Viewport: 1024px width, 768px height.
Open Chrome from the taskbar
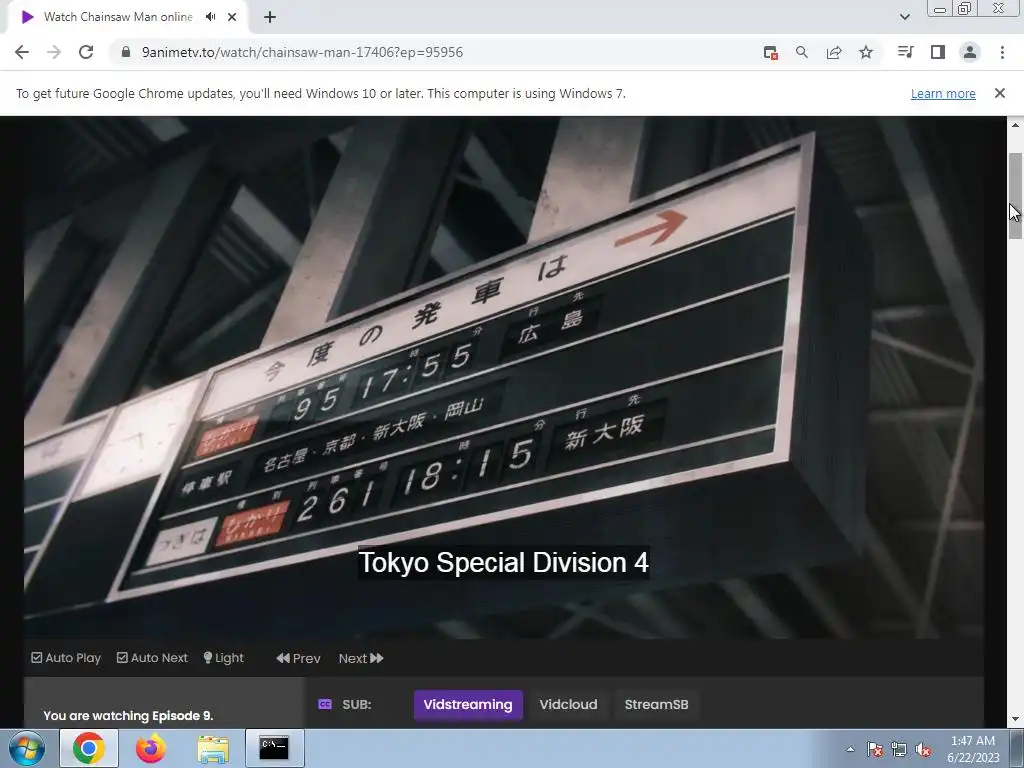click(x=89, y=748)
